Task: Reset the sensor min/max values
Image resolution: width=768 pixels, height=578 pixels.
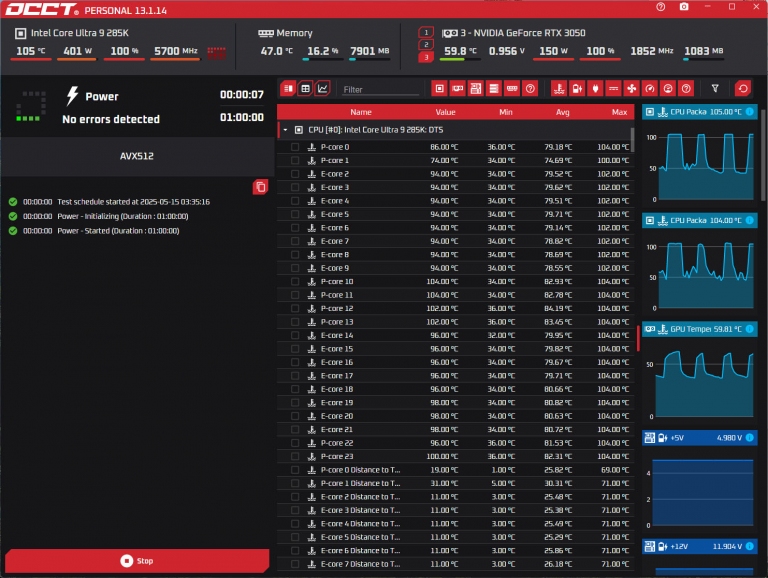Action: pyautogui.click(x=743, y=89)
